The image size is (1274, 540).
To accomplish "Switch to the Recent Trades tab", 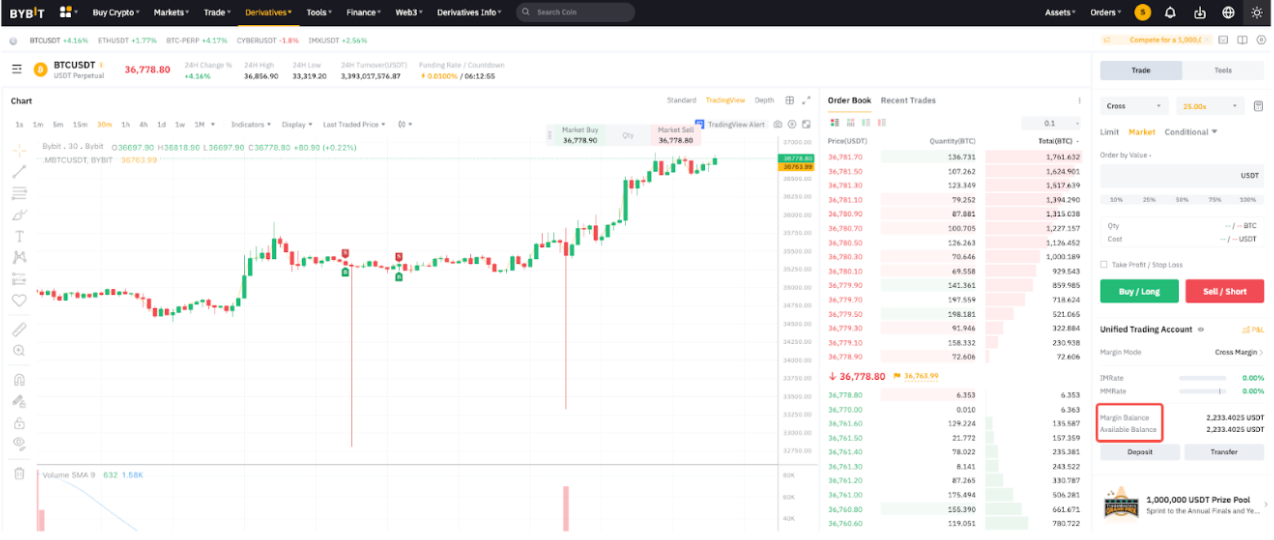I will tap(908, 100).
